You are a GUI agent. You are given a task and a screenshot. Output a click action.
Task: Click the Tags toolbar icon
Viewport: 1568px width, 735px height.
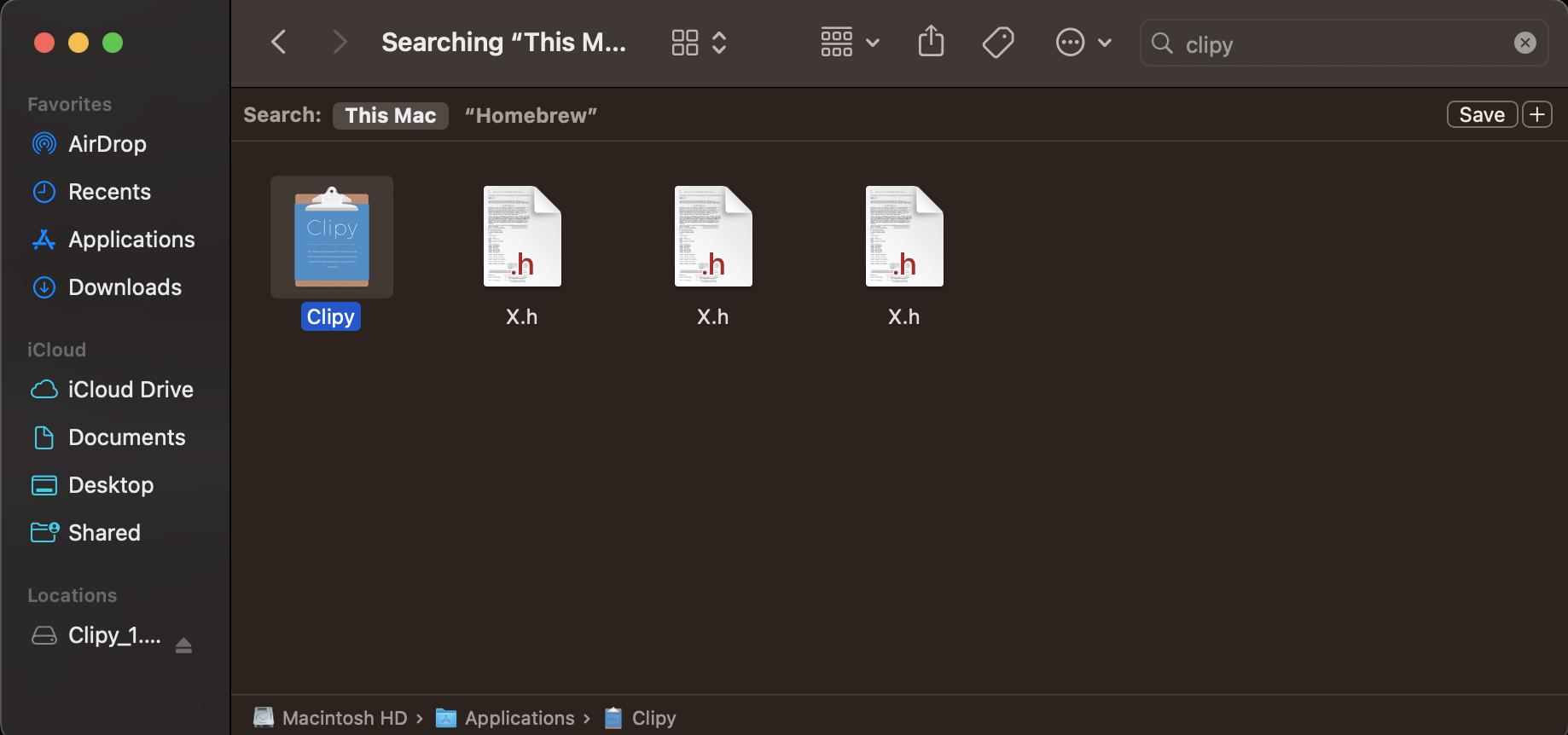coord(998,42)
